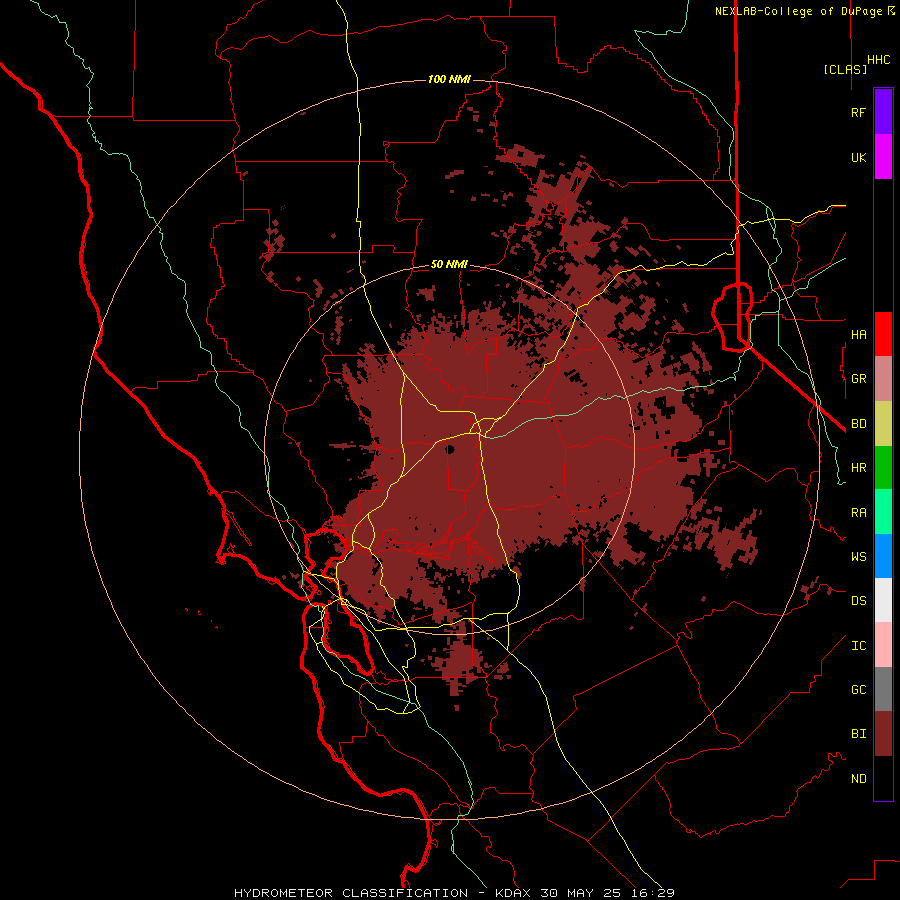Click the WS blue legend swatch
Viewport: 900px width, 900px height.
point(883,556)
